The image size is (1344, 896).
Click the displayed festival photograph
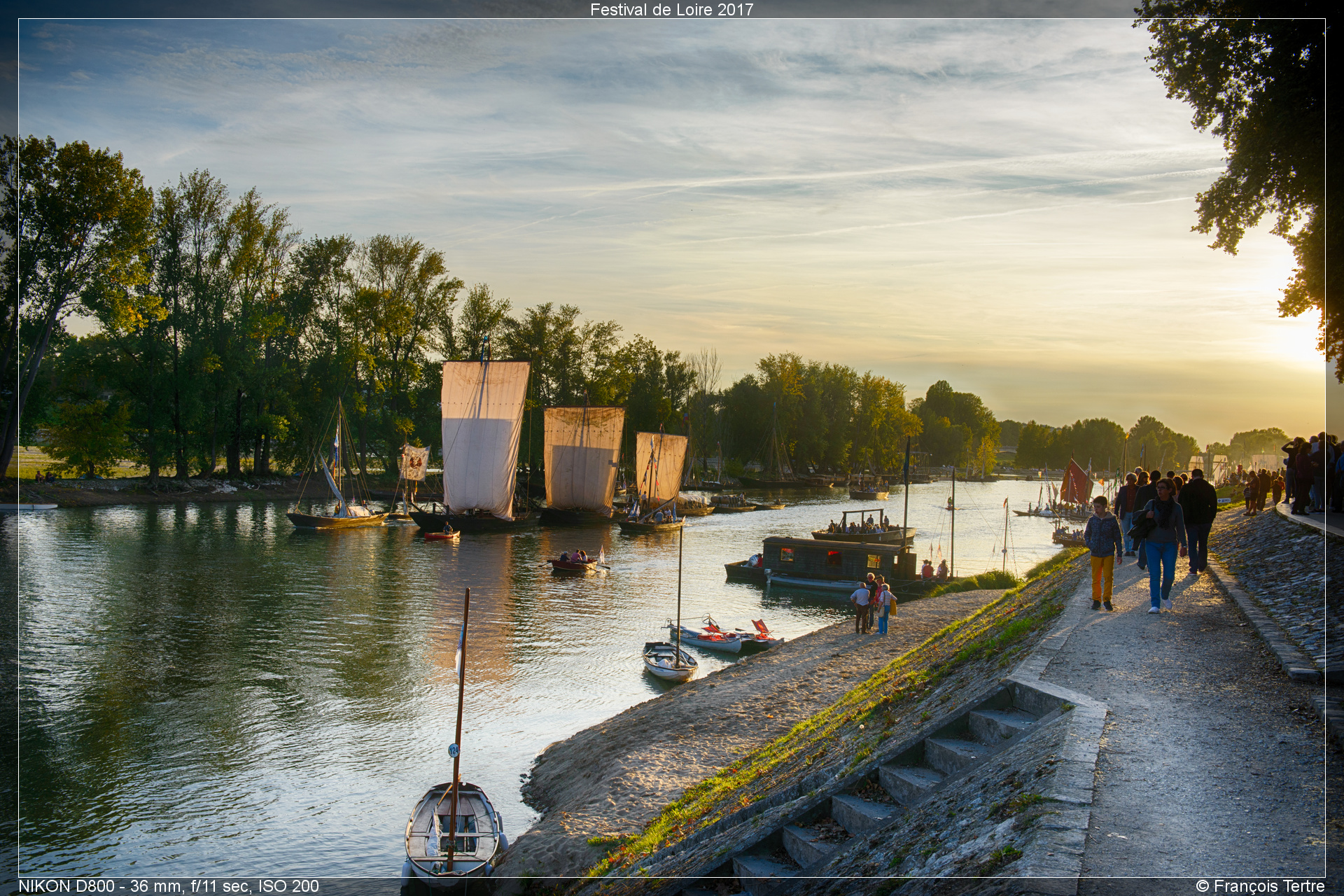[x=671, y=448]
